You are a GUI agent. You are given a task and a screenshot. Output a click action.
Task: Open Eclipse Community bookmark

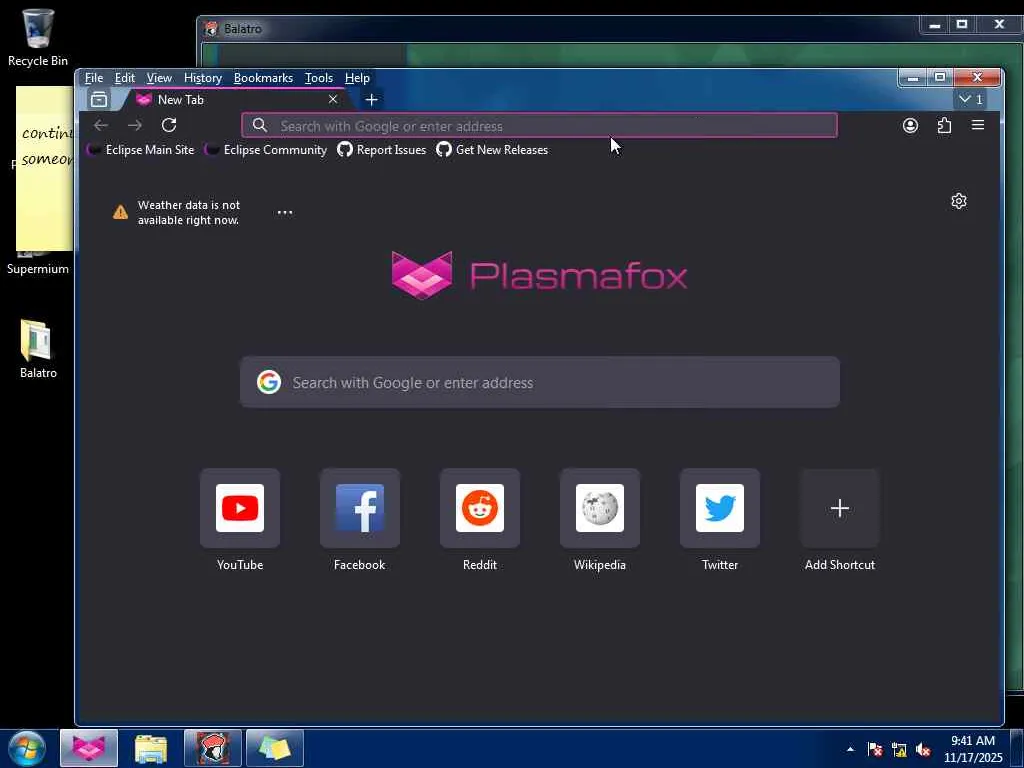pos(266,150)
